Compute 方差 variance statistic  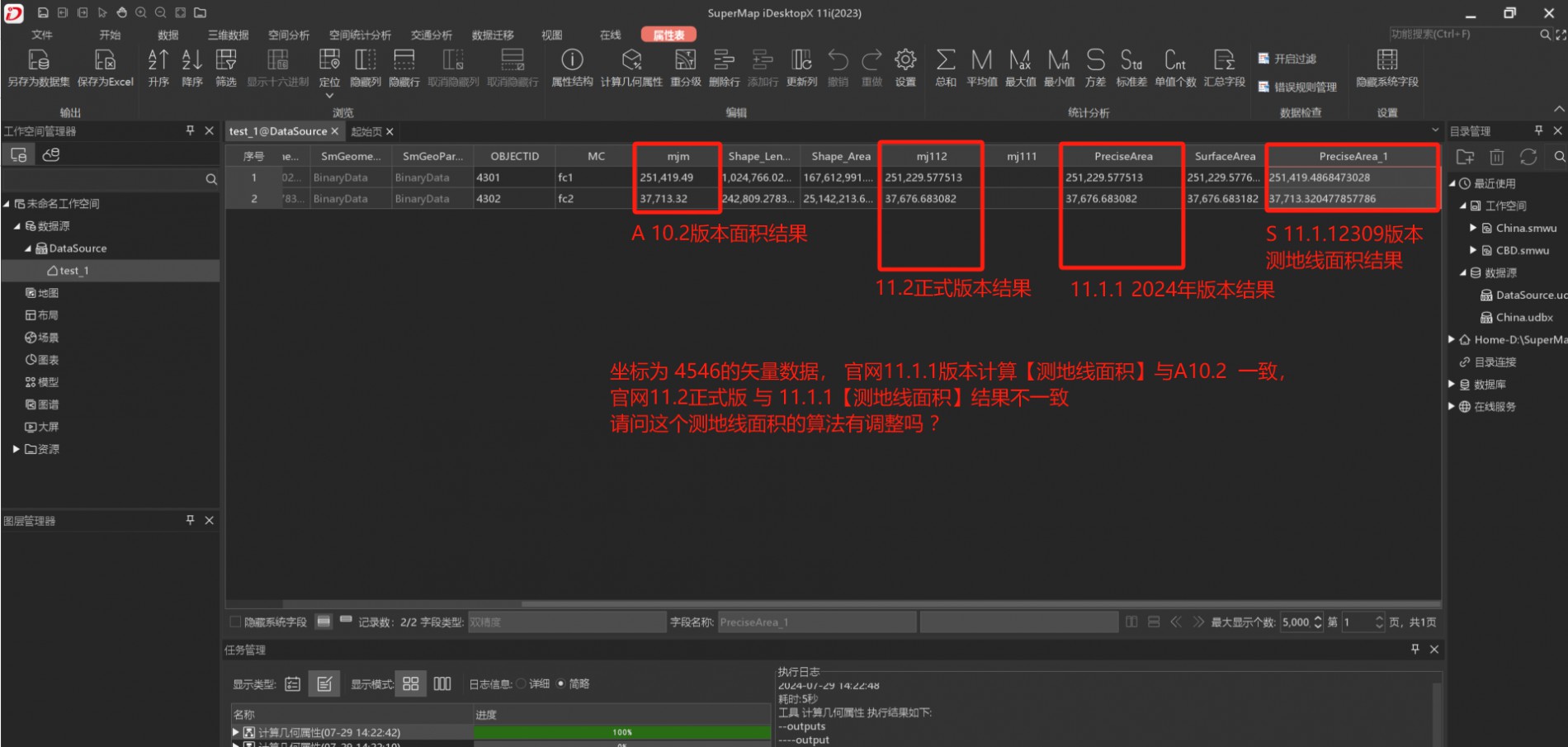click(x=1096, y=68)
